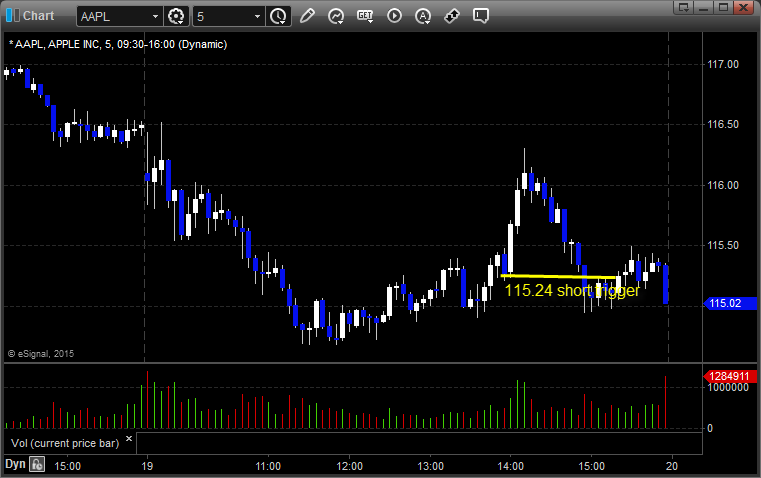Toggle the Dyn lock icon
This screenshot has width=761, height=478.
(x=37, y=464)
